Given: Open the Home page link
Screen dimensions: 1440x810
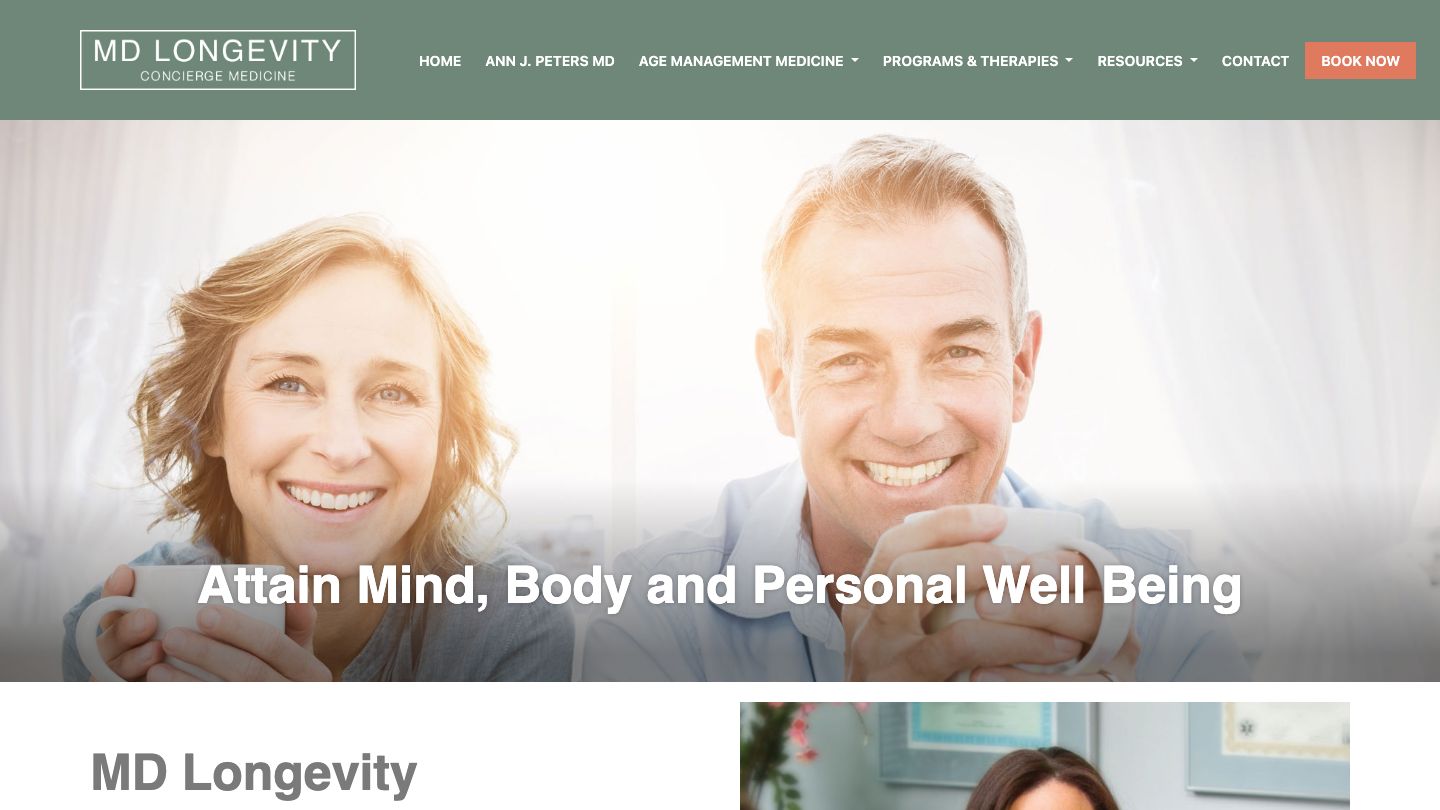Looking at the screenshot, I should point(440,61).
